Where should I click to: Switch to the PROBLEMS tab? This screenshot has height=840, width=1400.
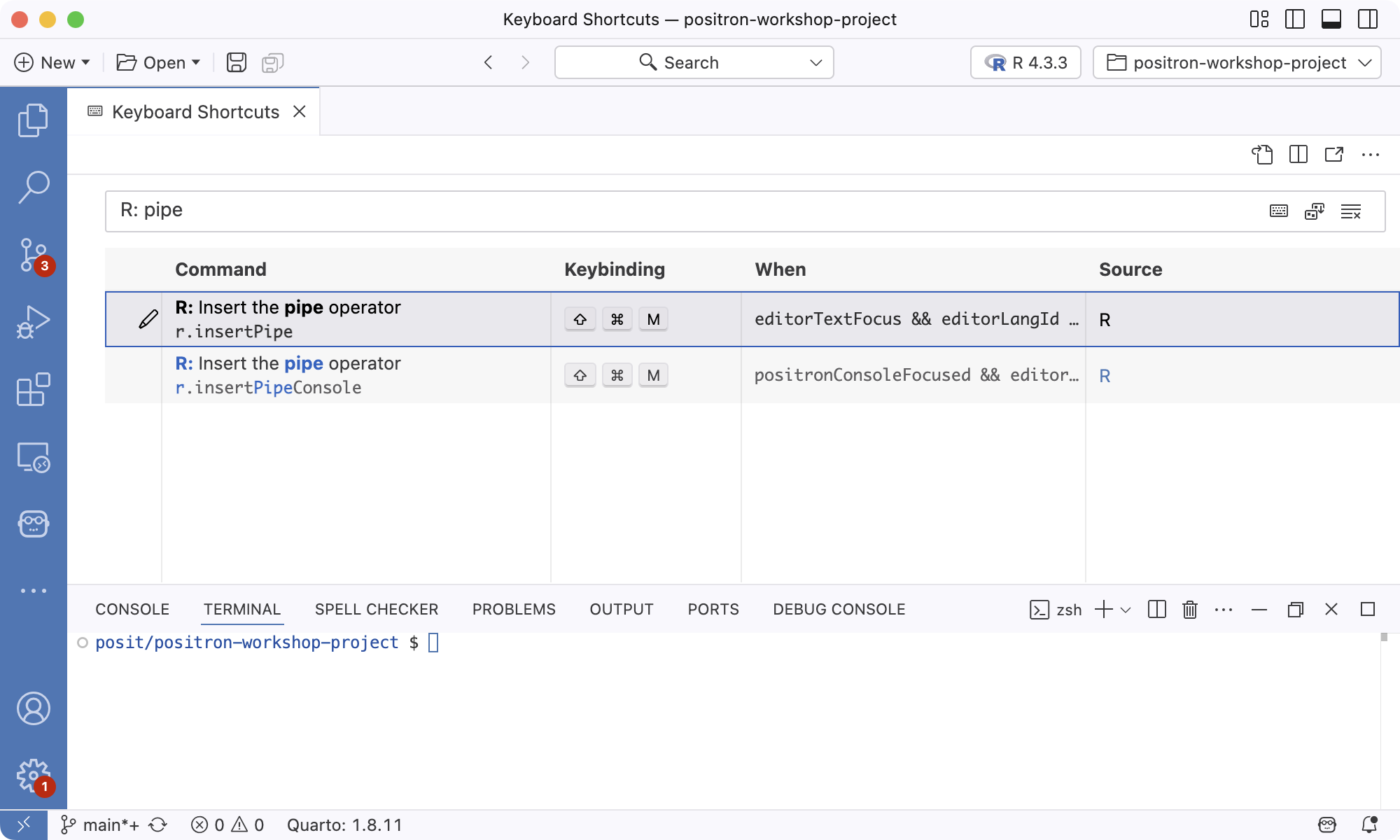514,609
